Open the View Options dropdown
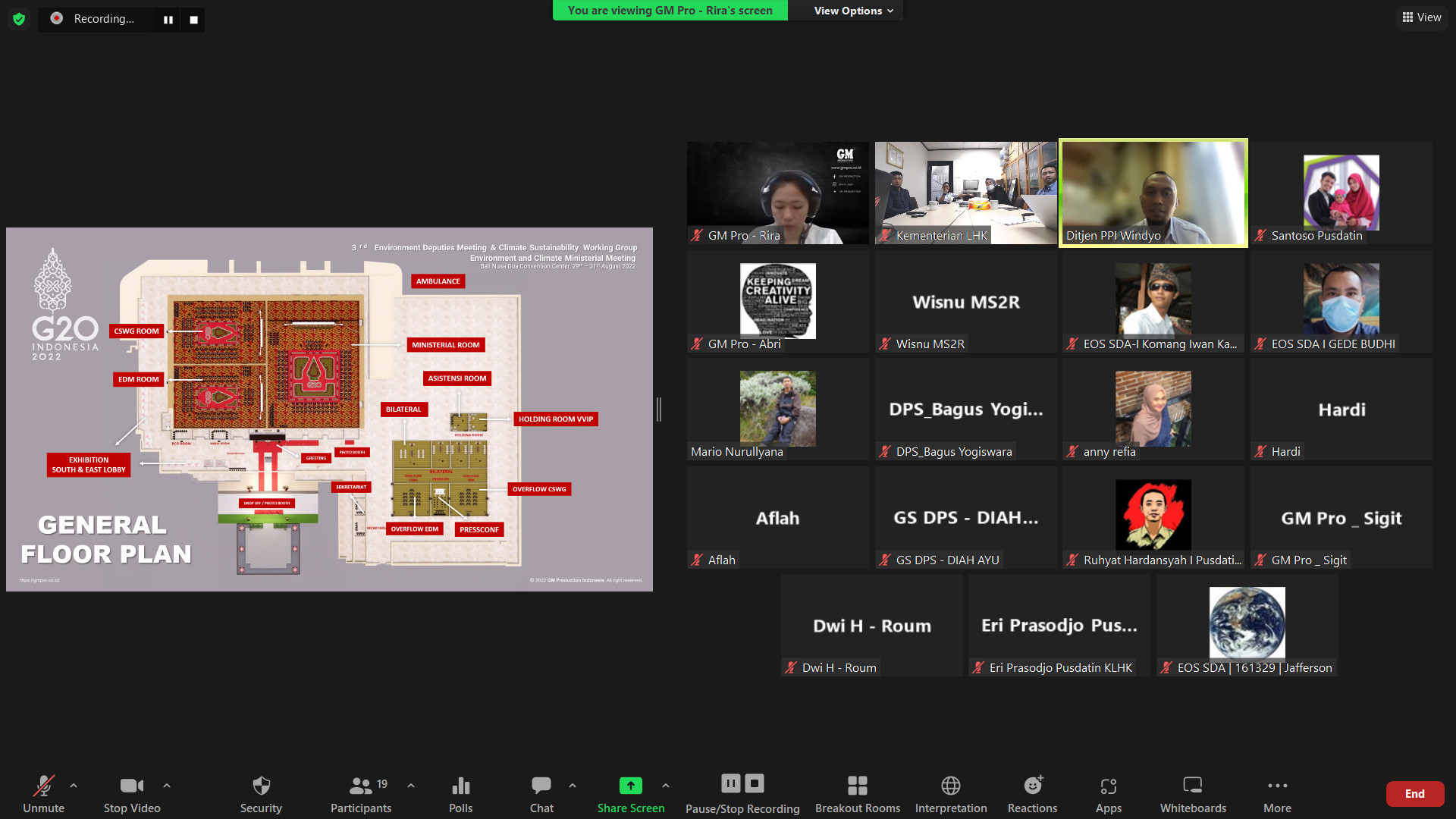The image size is (1456, 819). point(853,11)
